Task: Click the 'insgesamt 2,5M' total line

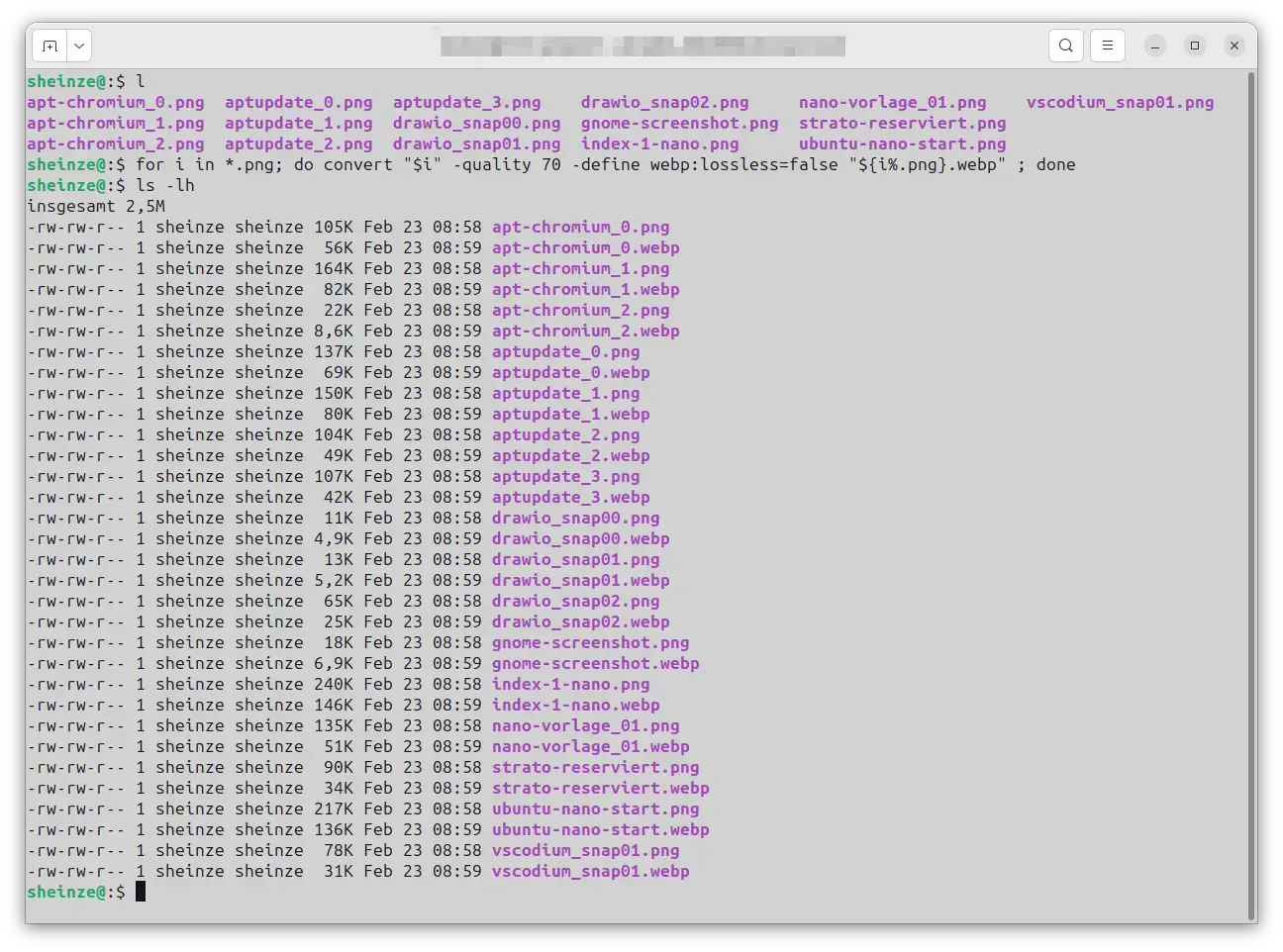Action: click(x=96, y=206)
